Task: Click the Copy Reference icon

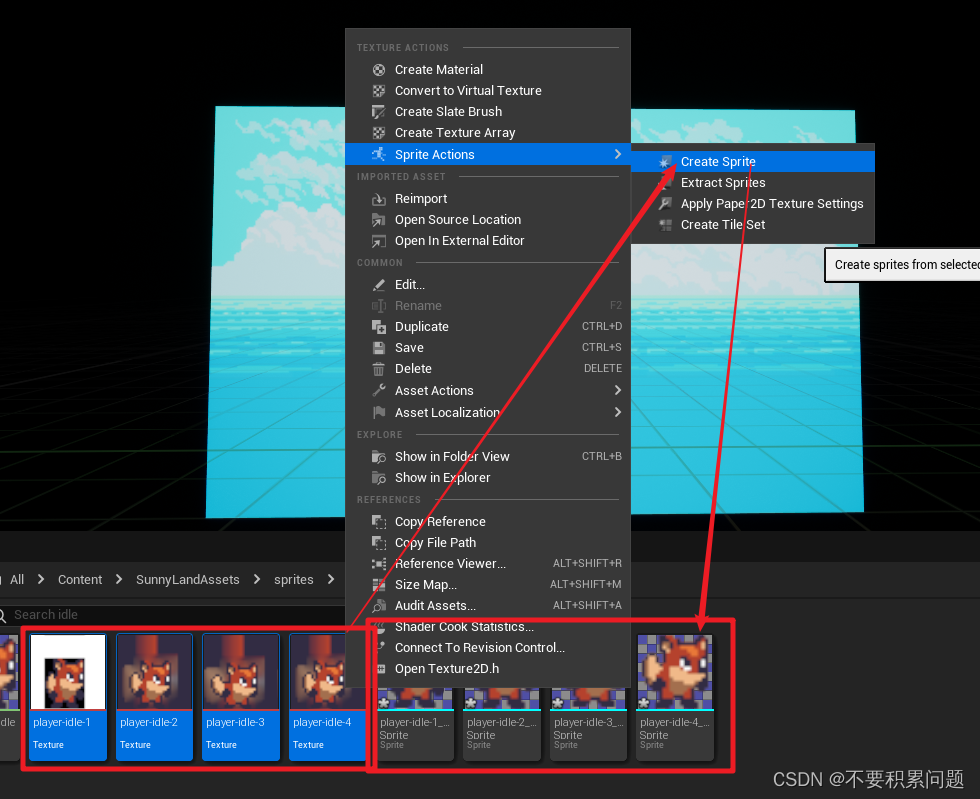Action: (x=379, y=522)
